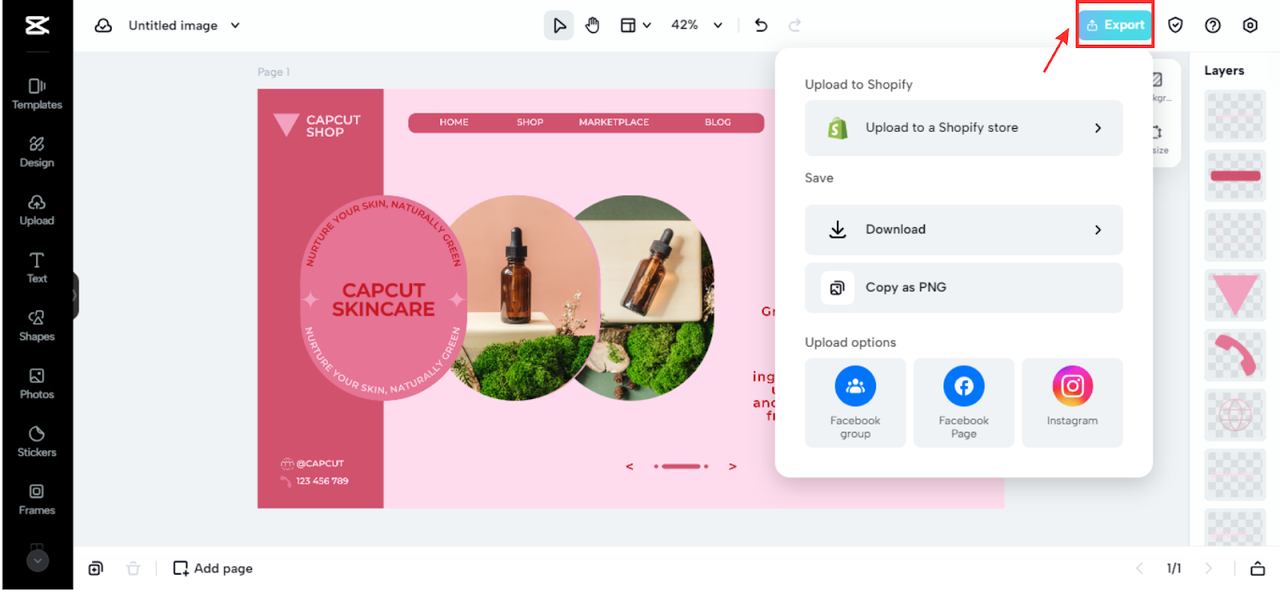Go to previous page arrow
The height and width of the screenshot is (595, 1280).
(1139, 569)
